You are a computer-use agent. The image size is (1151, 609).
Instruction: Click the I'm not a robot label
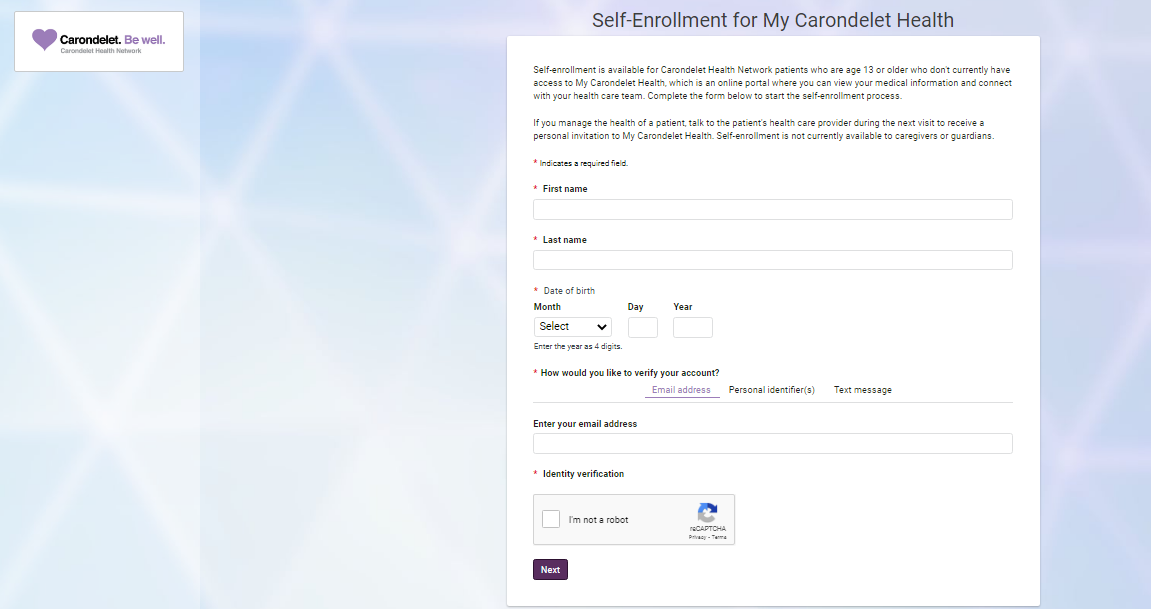(598, 519)
